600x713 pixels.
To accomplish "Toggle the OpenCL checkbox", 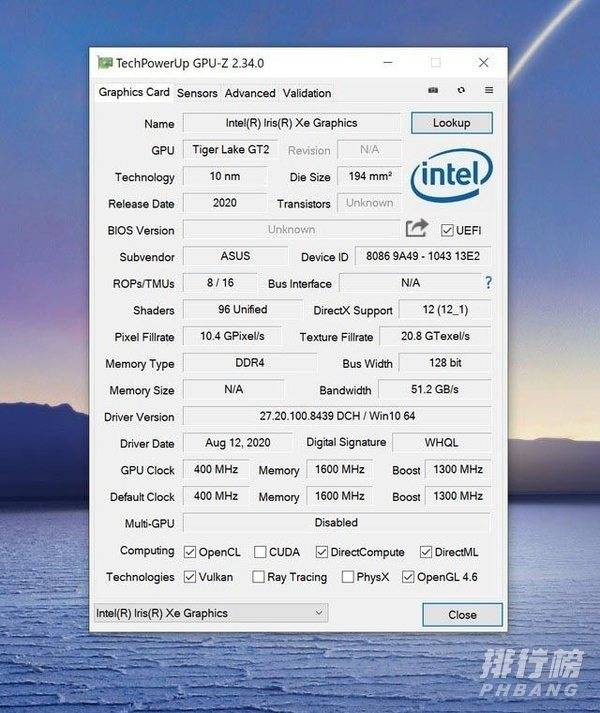I will pyautogui.click(x=190, y=552).
